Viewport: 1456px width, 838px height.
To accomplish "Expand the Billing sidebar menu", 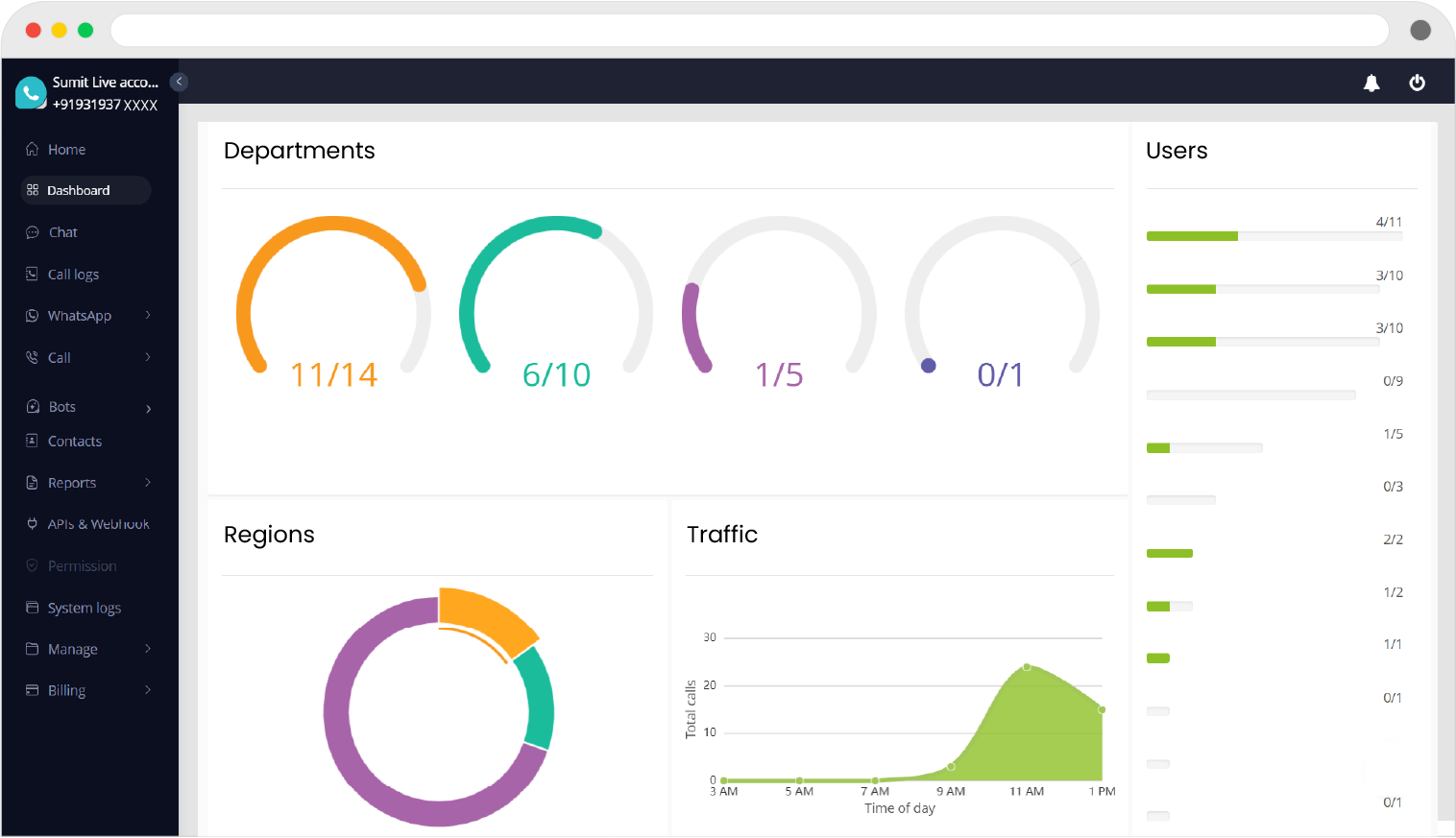I will click(x=66, y=690).
